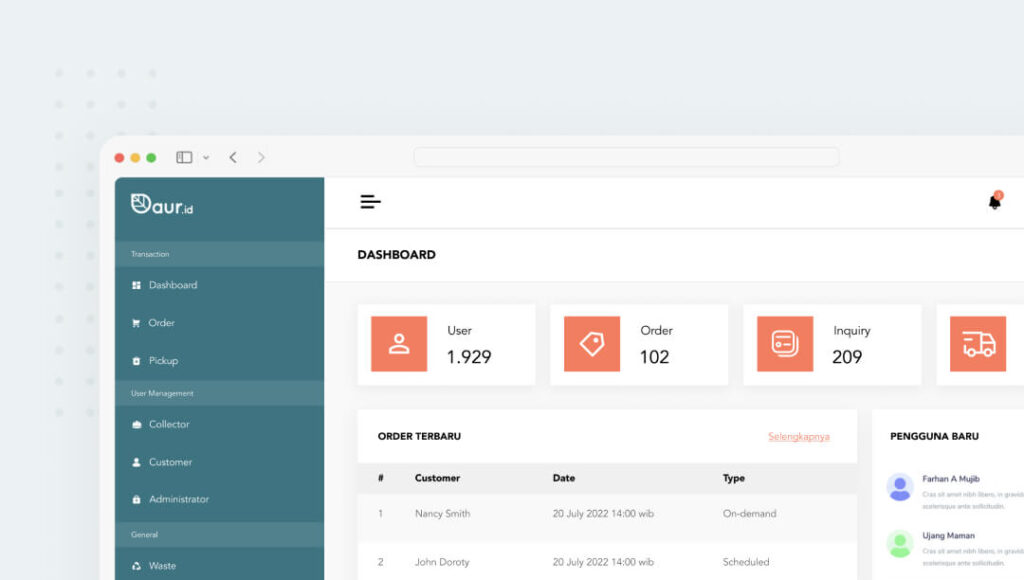
Task: Click the Inquiry count 209
Action: point(847,357)
